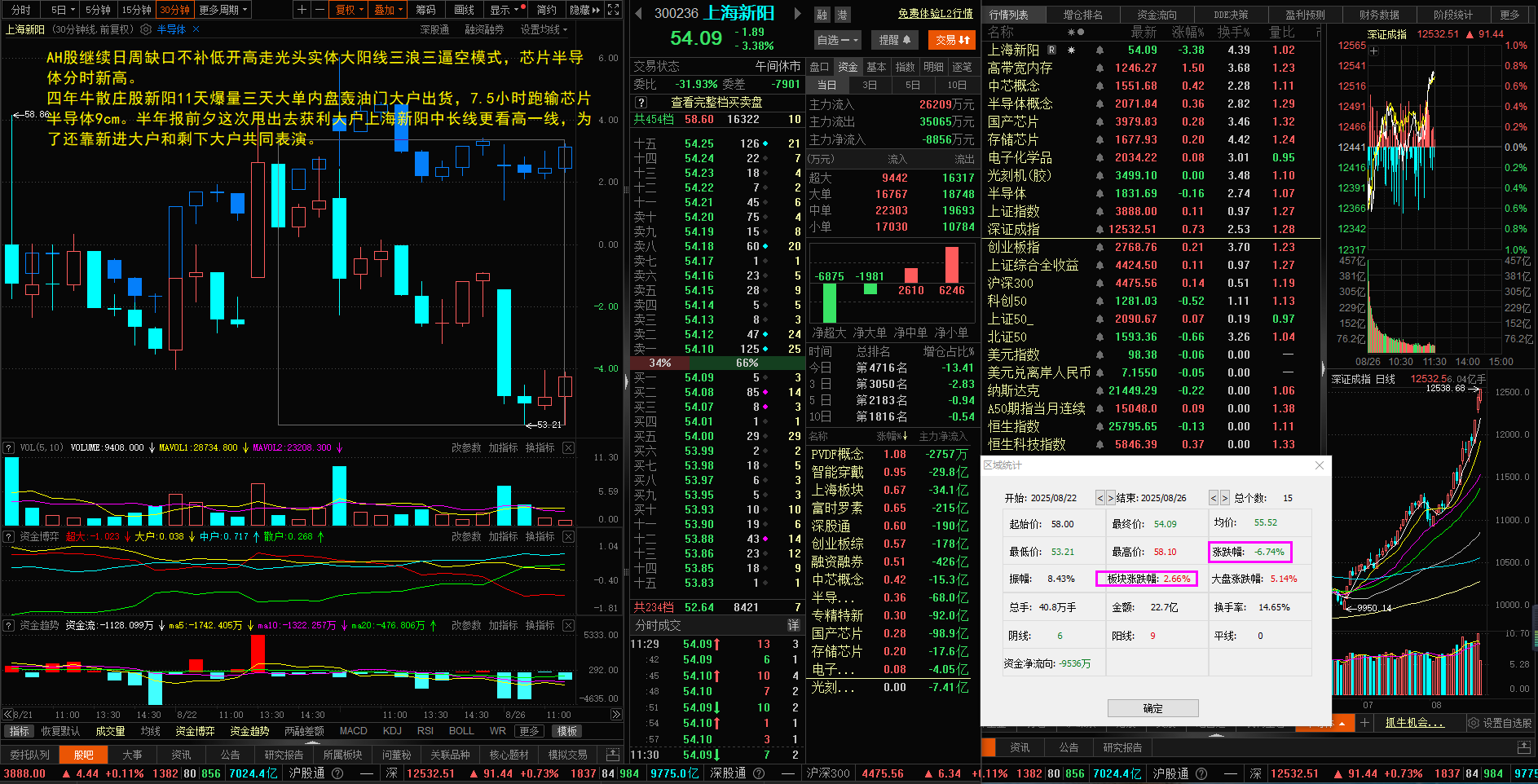
Task: Open 5日 period dropdown
Action: tap(62, 10)
